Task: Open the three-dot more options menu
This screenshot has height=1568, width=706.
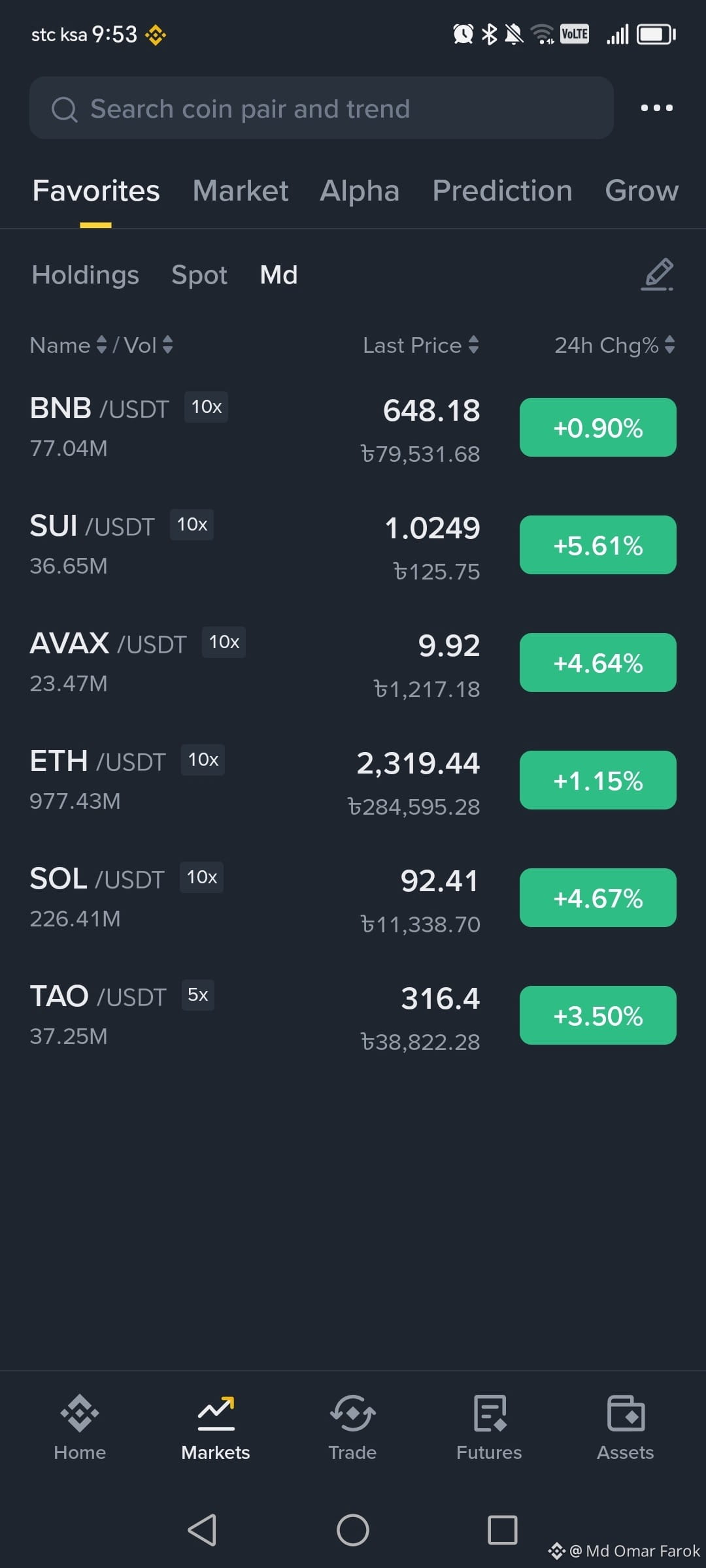Action: tap(656, 108)
